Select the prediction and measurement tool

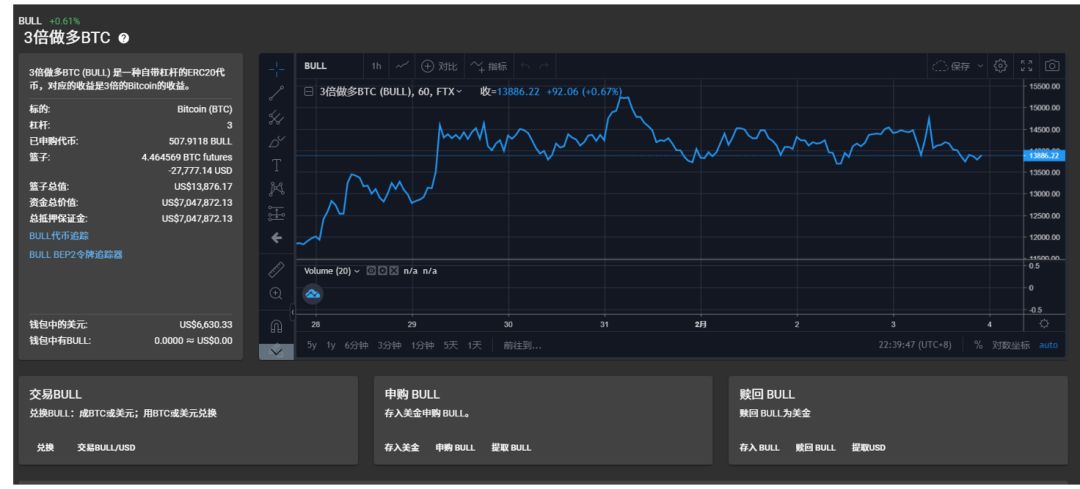click(x=276, y=214)
